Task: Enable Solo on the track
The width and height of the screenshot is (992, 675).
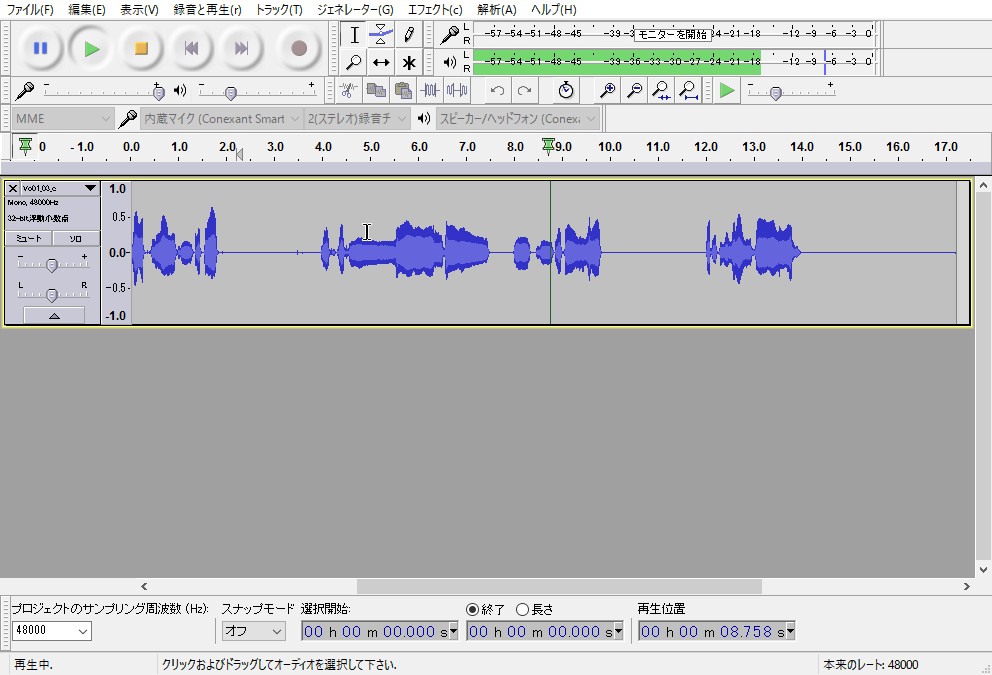Action: click(x=77, y=238)
